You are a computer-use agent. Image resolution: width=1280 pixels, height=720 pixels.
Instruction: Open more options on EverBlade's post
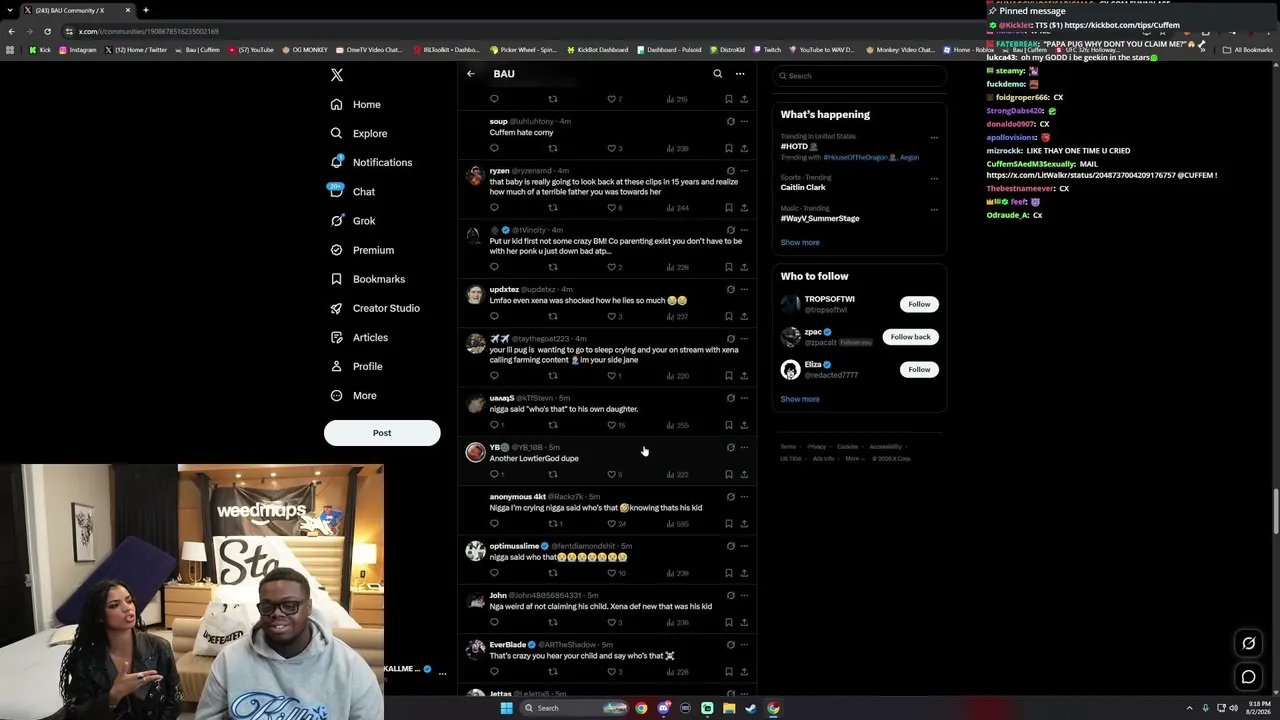tap(744, 645)
